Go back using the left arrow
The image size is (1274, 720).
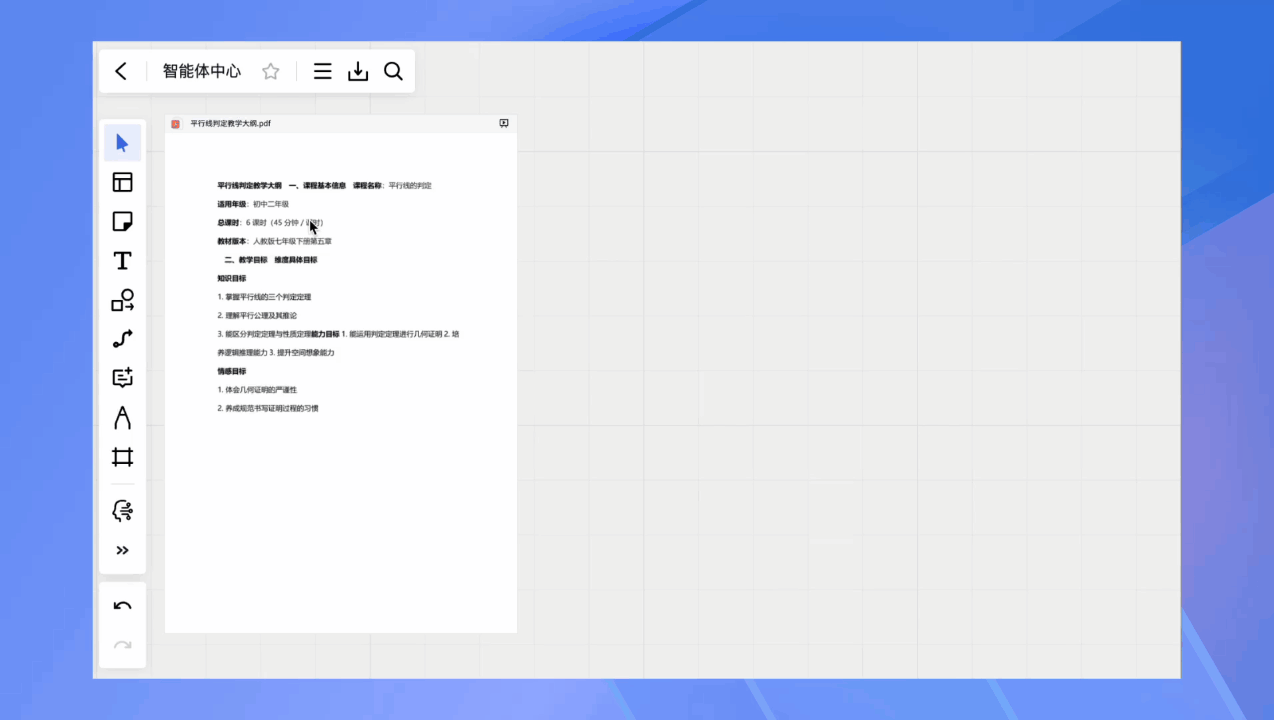[x=121, y=71]
